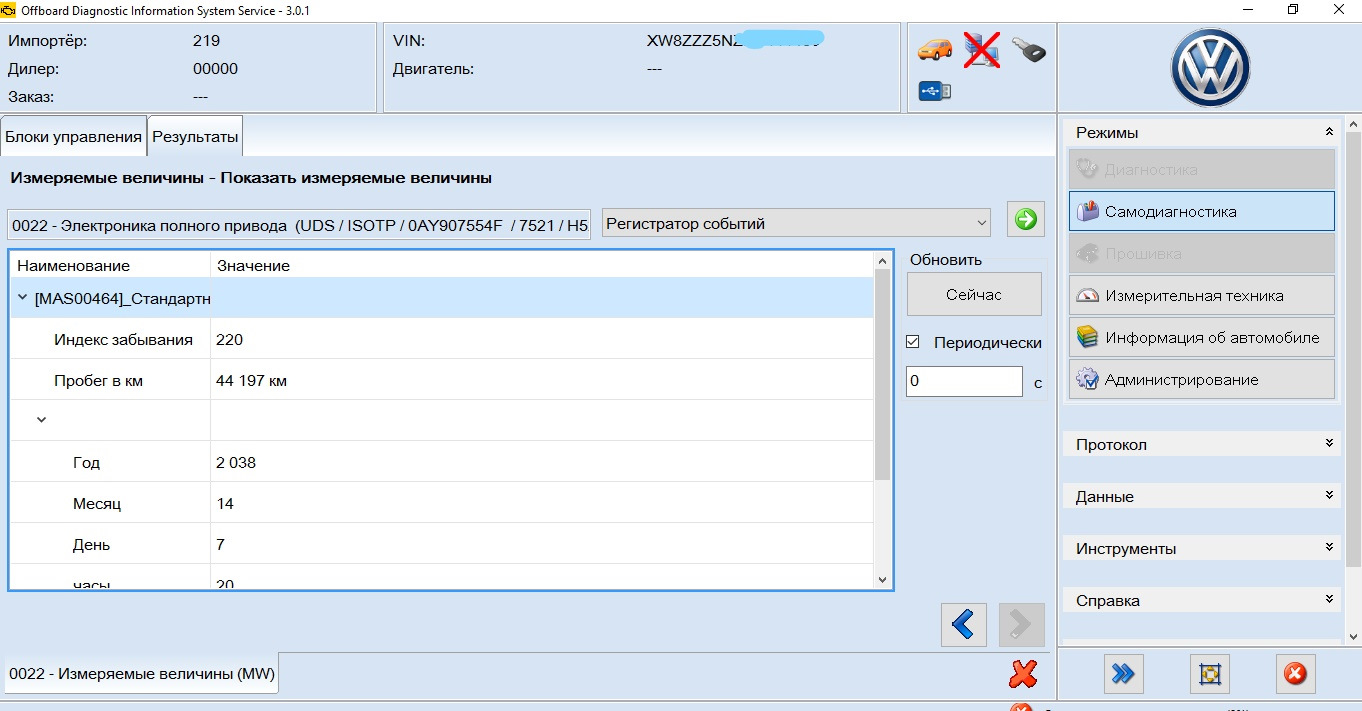The image size is (1362, 711).
Task: Click the table scroll-down arrow
Action: click(882, 579)
